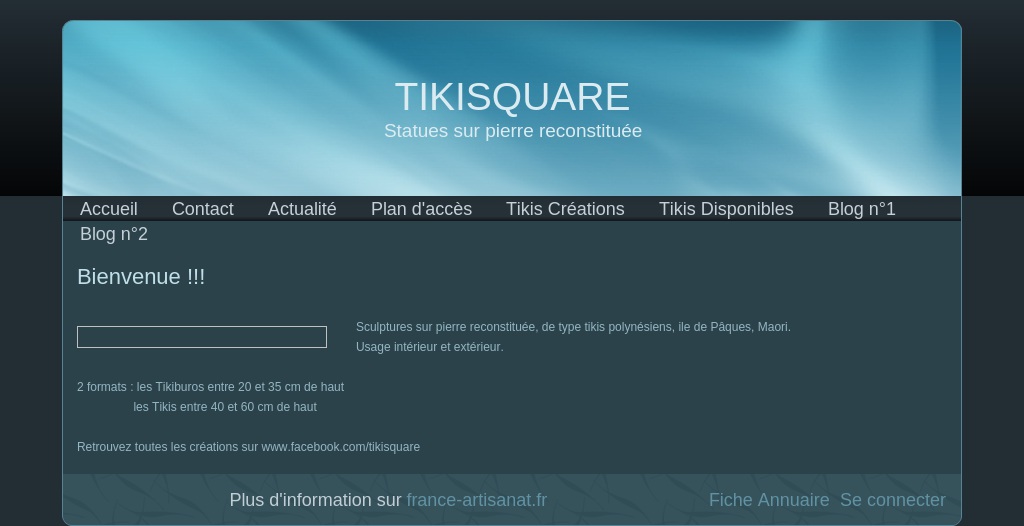Click the line about Tikiburos 20 et 35 cm

[210, 387]
